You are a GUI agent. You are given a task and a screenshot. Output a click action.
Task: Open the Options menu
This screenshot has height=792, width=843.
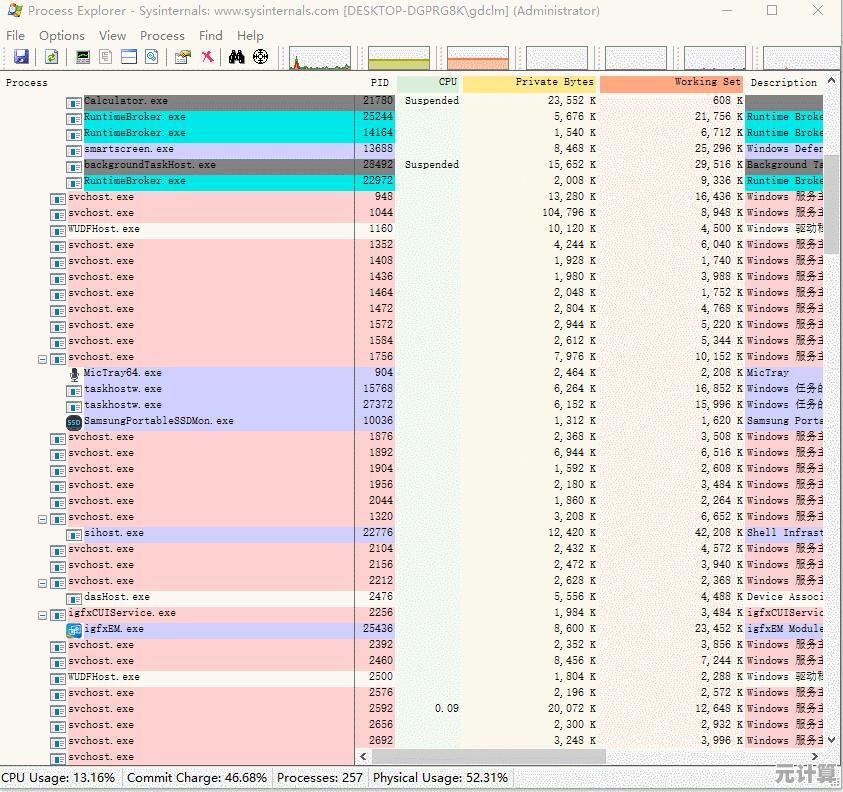[x=62, y=35]
